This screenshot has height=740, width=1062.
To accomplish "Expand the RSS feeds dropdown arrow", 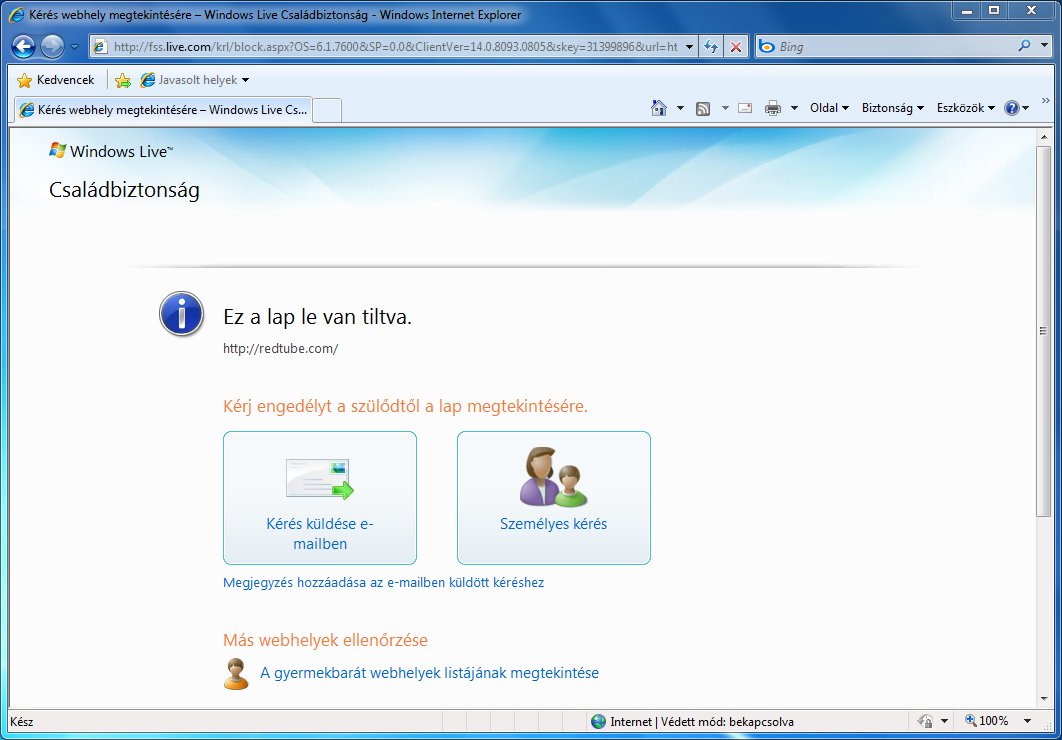I will pos(725,108).
